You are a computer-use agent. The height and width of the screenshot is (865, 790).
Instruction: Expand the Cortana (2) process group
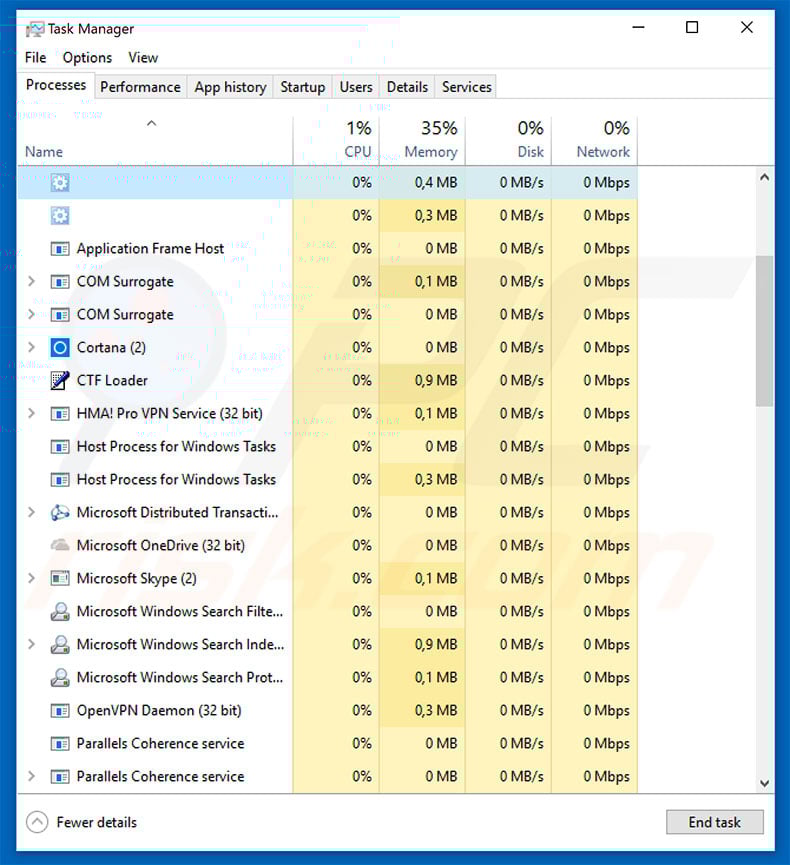(31, 348)
